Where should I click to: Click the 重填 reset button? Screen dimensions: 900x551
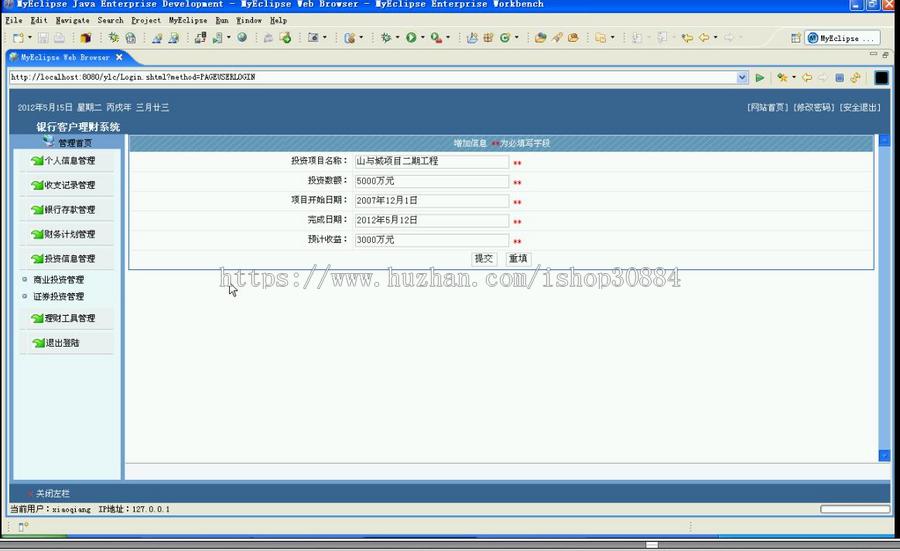click(x=518, y=258)
